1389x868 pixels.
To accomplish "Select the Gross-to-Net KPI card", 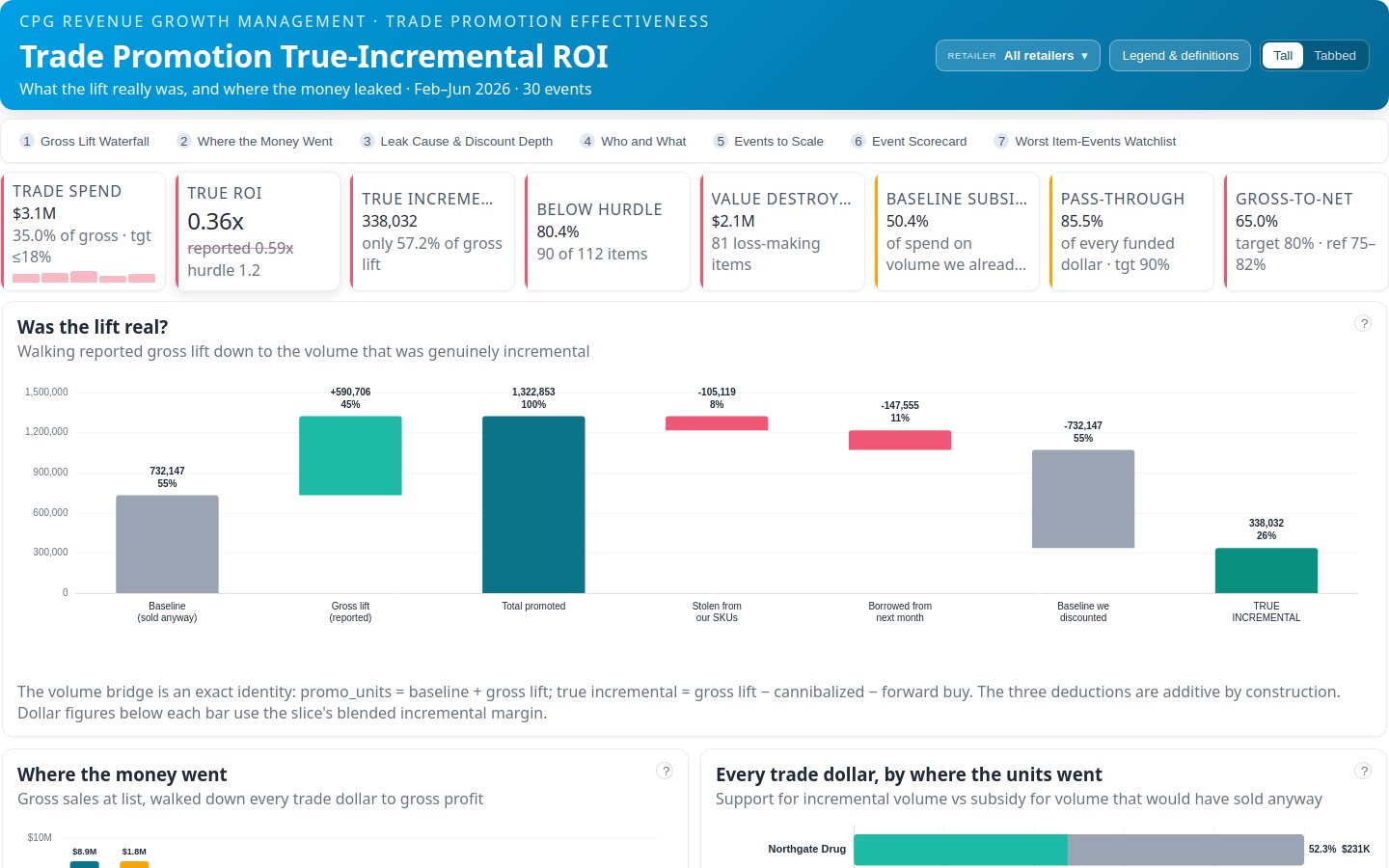I will point(1306,231).
